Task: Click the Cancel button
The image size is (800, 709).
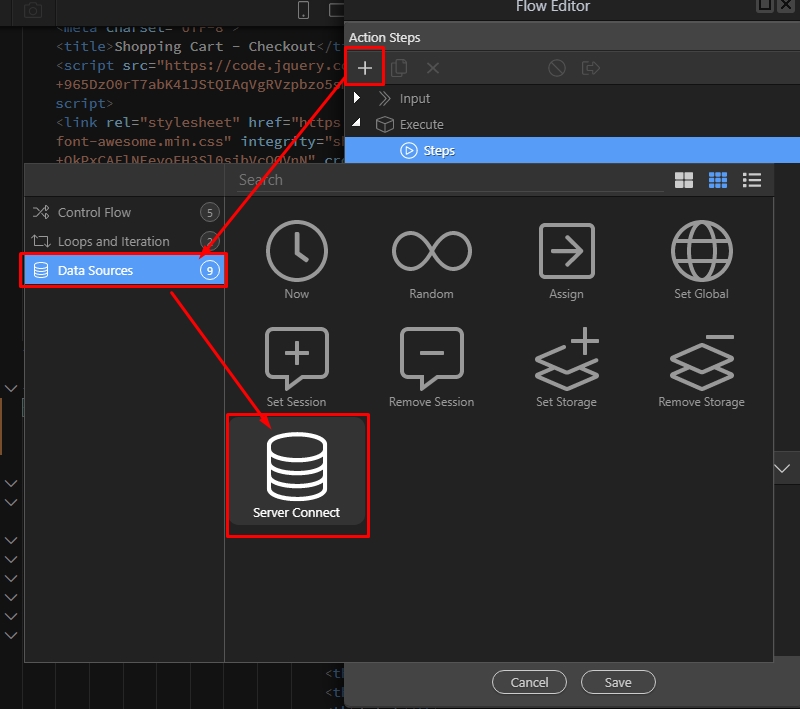Action: 529,682
